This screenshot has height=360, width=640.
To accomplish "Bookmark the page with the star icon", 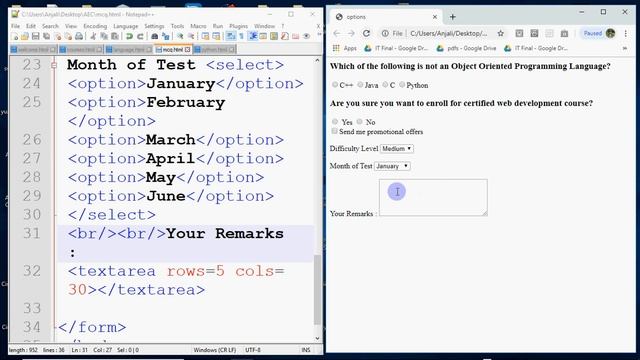I will coord(500,33).
